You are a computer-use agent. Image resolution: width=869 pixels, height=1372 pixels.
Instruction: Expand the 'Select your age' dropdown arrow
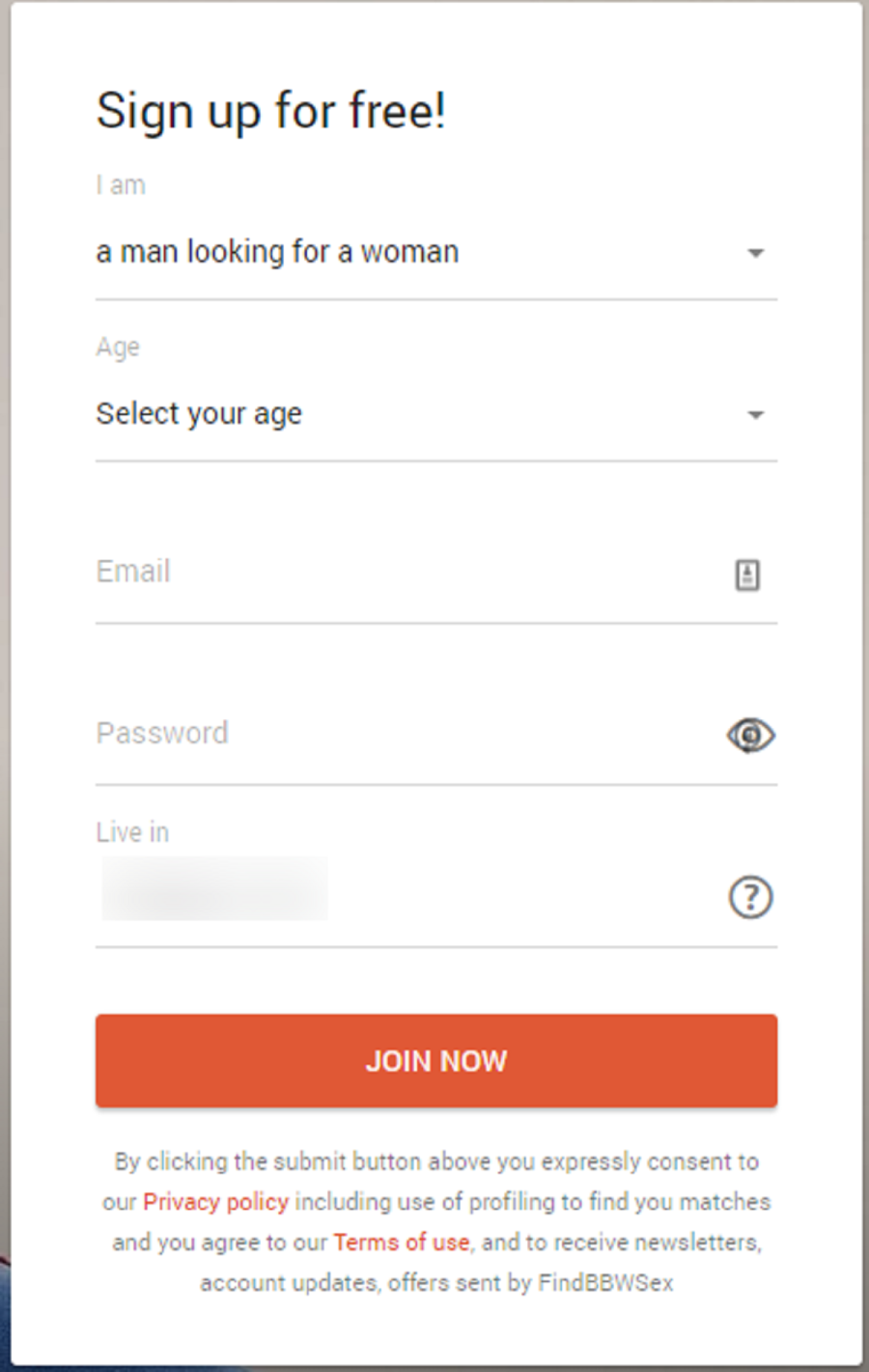point(756,415)
